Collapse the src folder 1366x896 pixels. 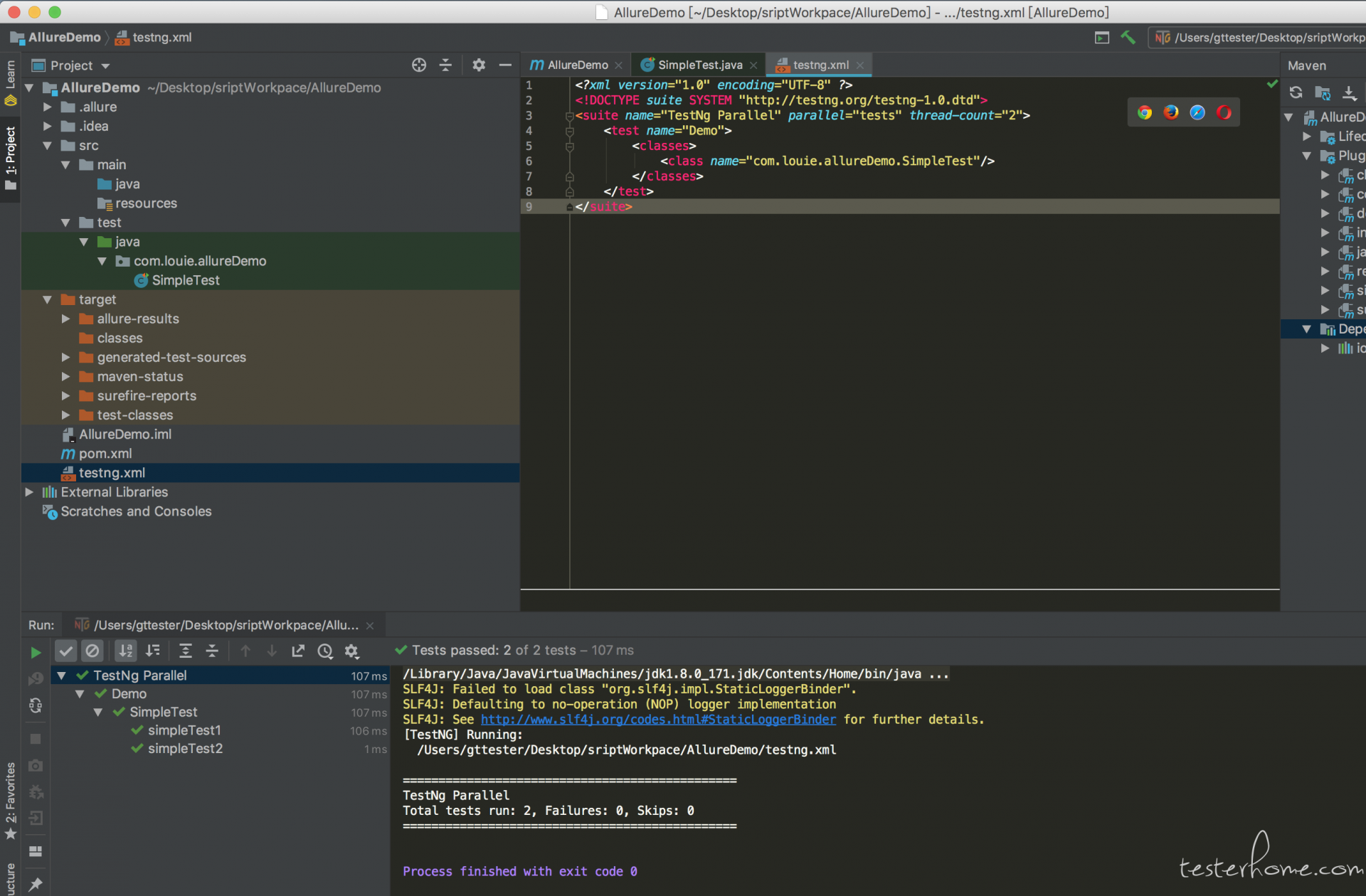point(48,145)
